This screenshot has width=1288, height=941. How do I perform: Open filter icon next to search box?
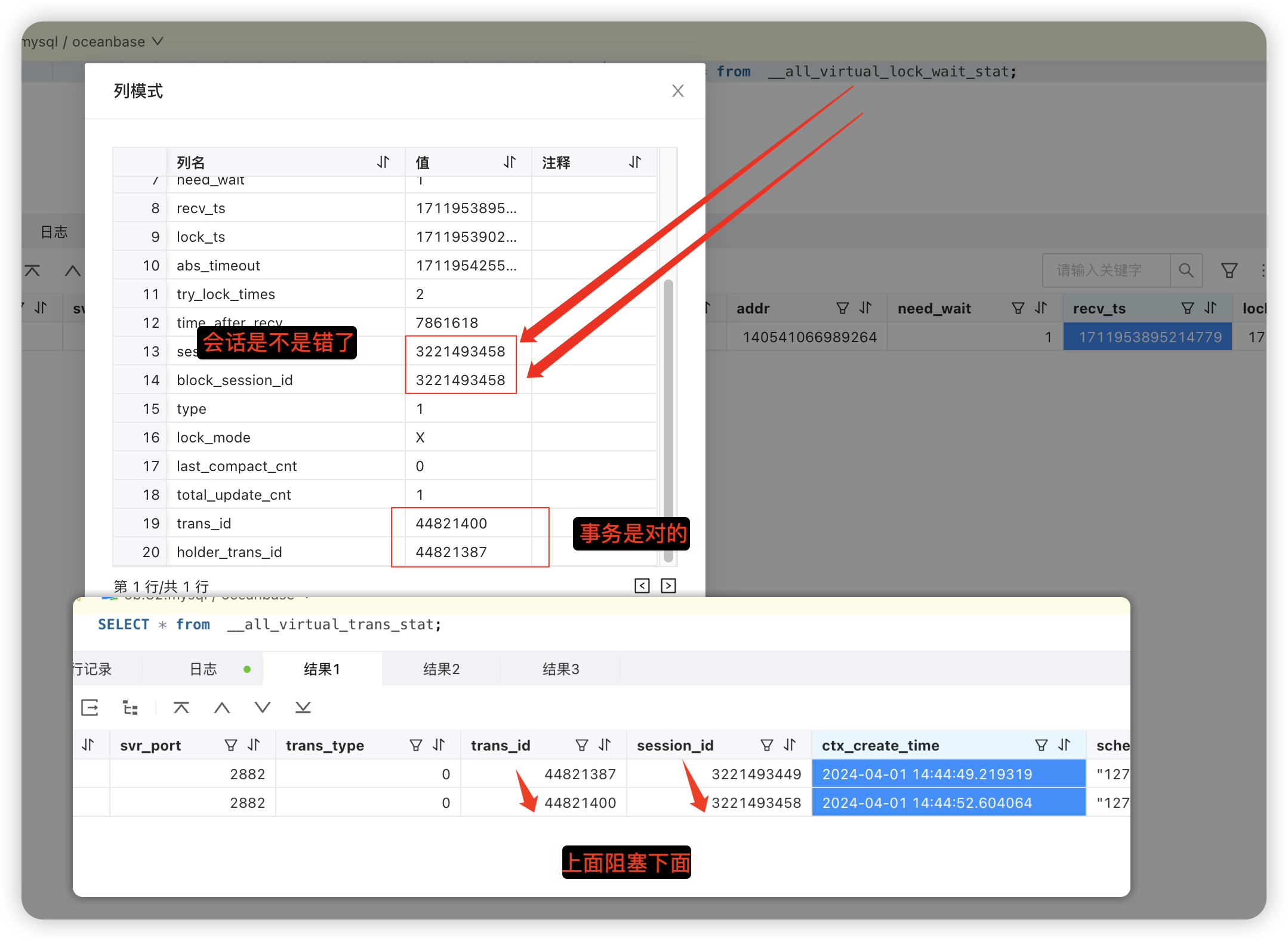1229,270
